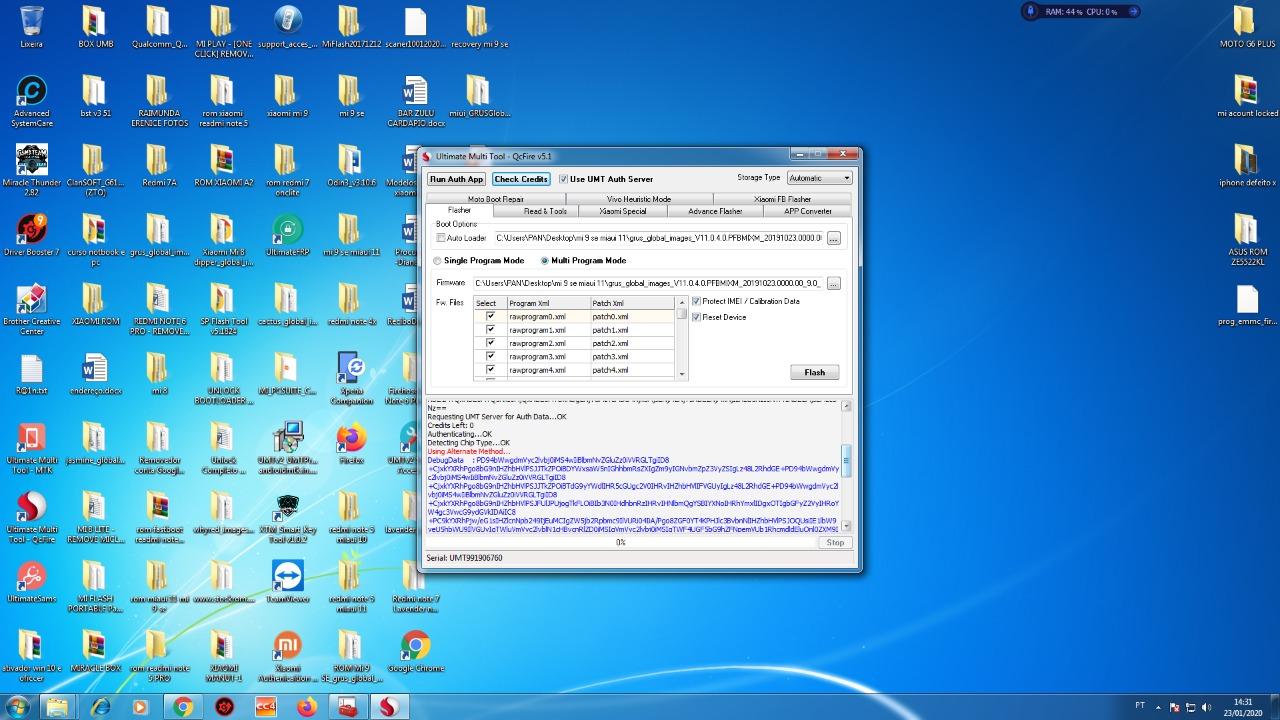Launch Google Chrome desktop shortcut
Screen dimensions: 1280x720
pos(415,650)
